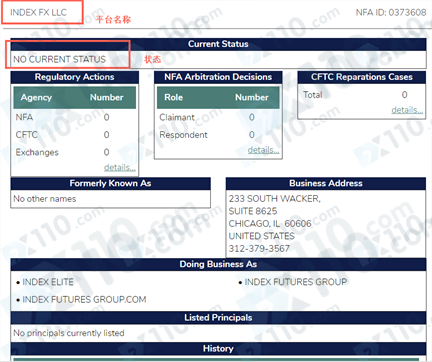The height and width of the screenshot is (362, 432).
Task: Click the CFTC Reparations Cases header
Action: 362,77
